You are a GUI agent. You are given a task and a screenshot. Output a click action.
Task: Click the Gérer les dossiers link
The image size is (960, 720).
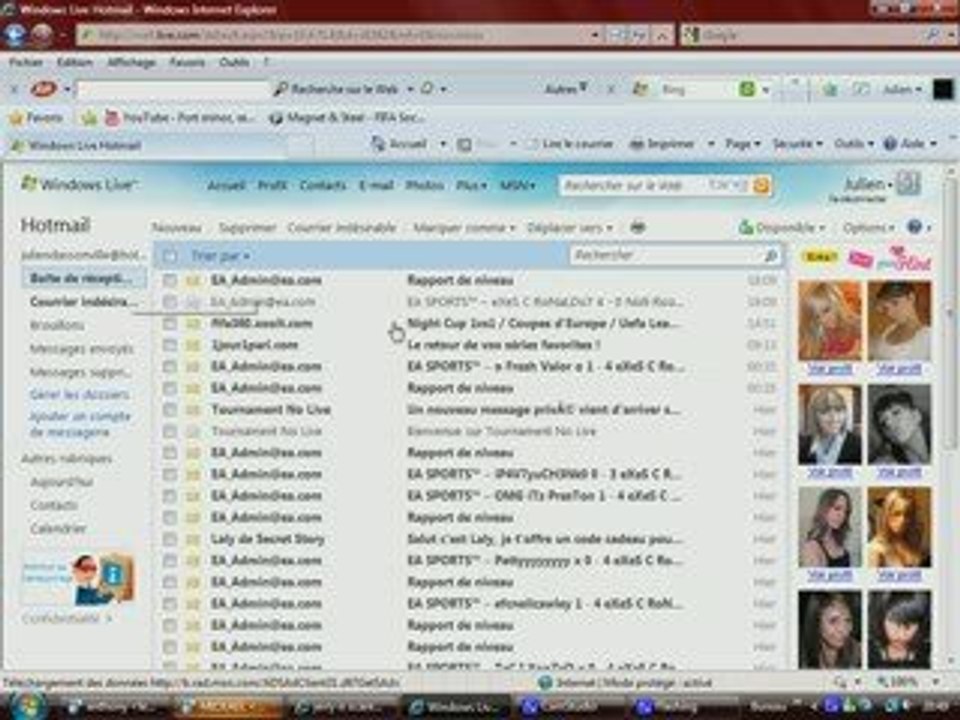pos(80,394)
